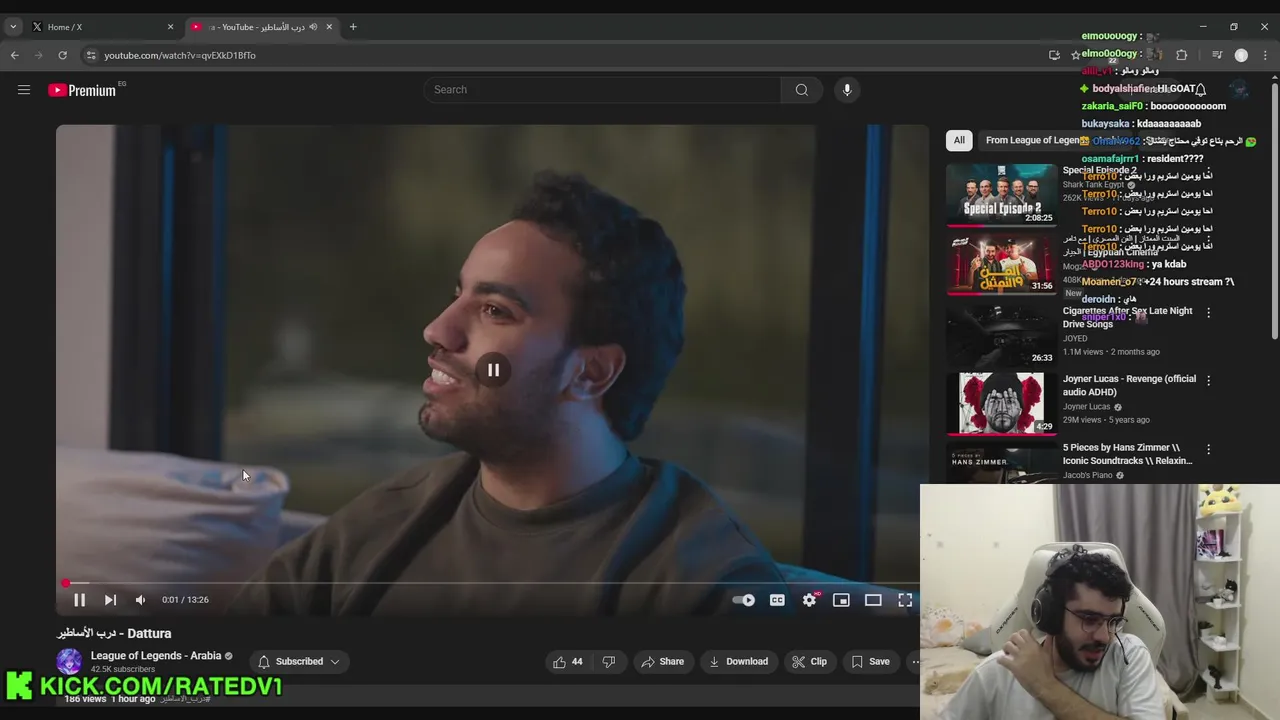Switch to the Home / X tab
The width and height of the screenshot is (1280, 720).
click(102, 27)
